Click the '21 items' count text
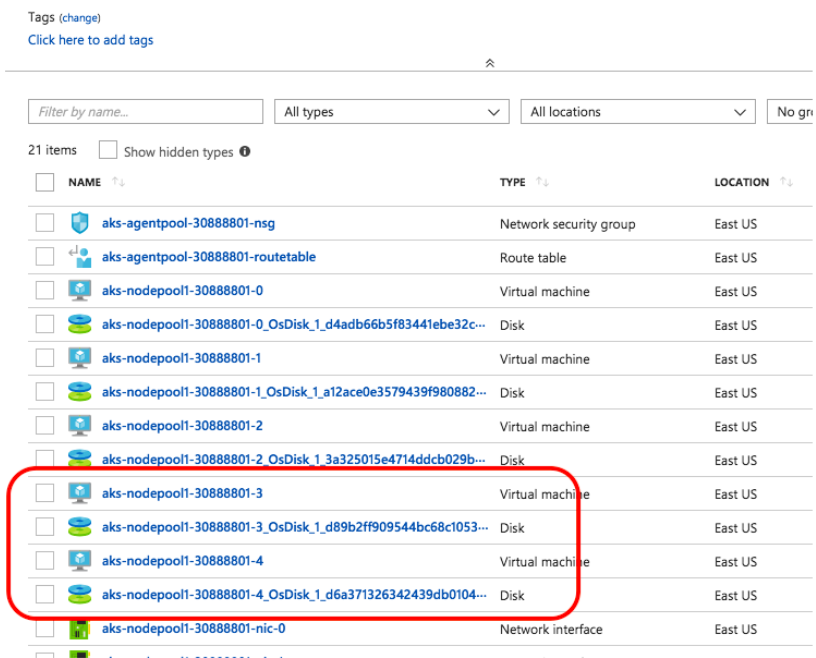Viewport: 816px width, 658px height. [x=52, y=150]
